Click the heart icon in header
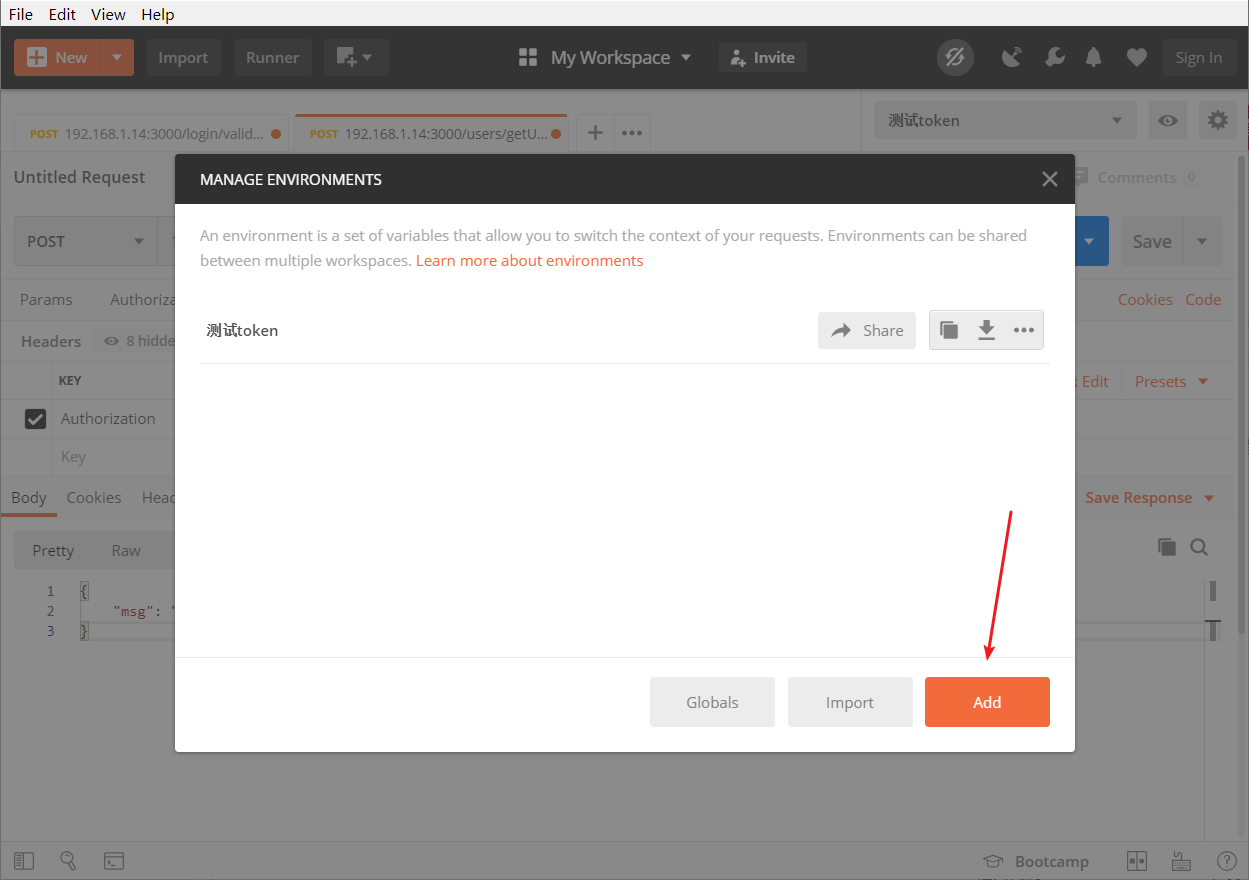This screenshot has height=880, width=1249. [x=1137, y=58]
